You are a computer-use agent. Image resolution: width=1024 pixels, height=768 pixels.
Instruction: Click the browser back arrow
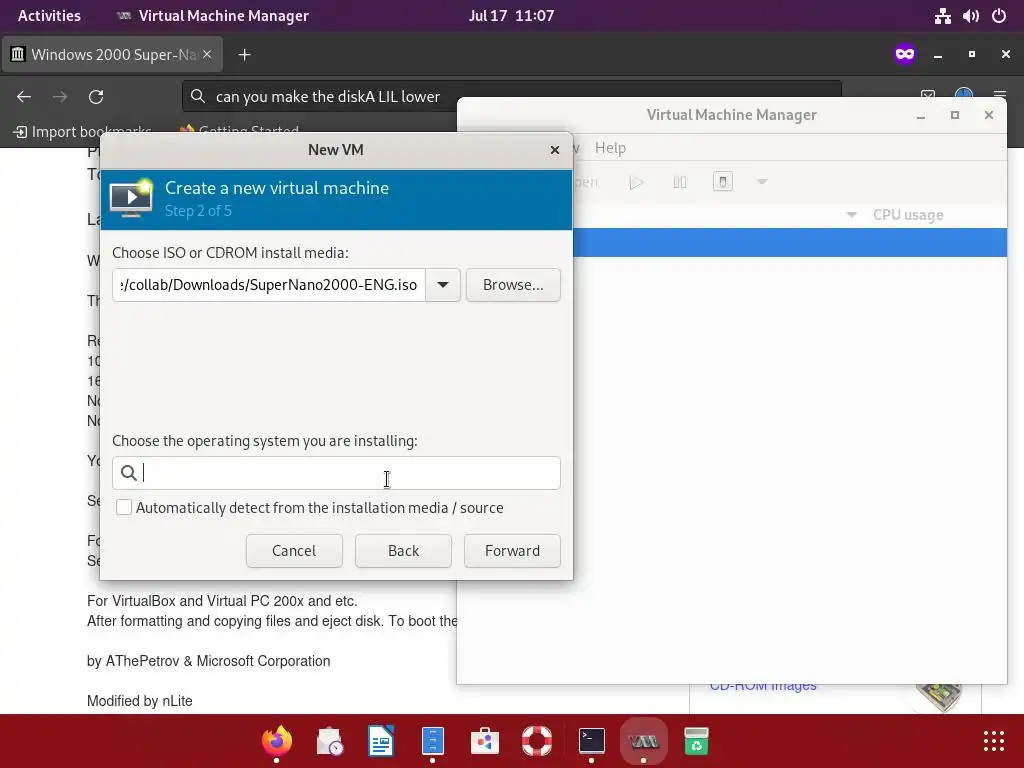point(24,97)
